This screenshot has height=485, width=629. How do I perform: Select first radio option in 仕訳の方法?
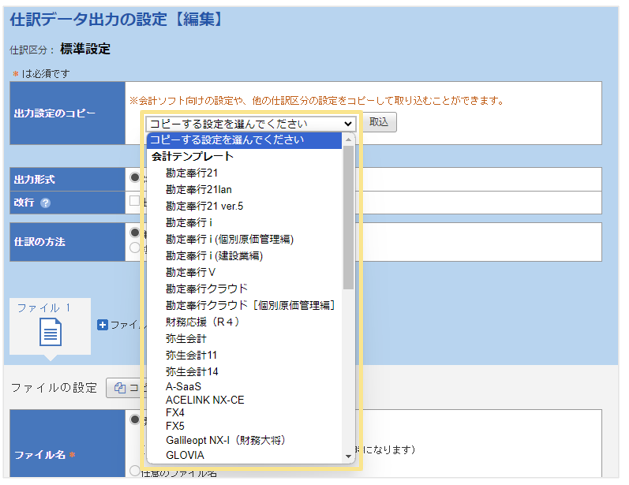(x=135, y=232)
